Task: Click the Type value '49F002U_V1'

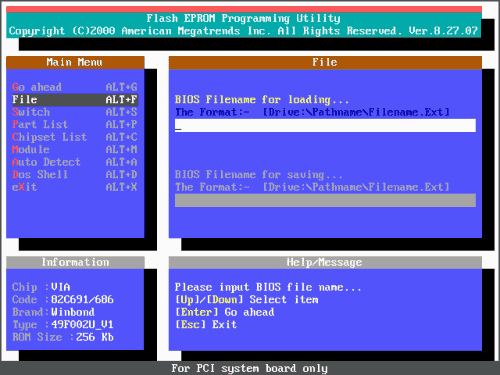Action: 82,324
